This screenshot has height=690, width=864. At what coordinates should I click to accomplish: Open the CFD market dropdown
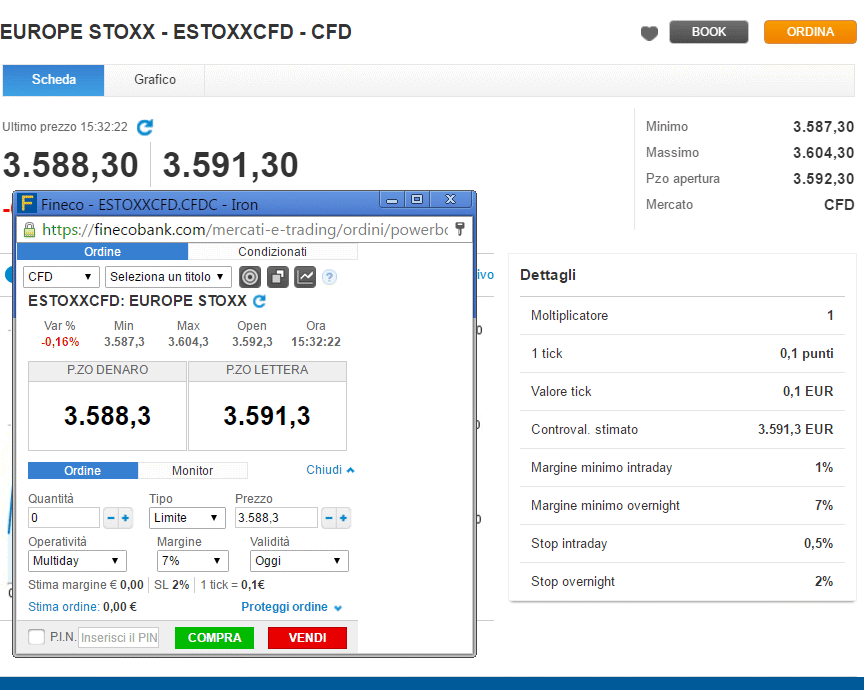(x=61, y=277)
